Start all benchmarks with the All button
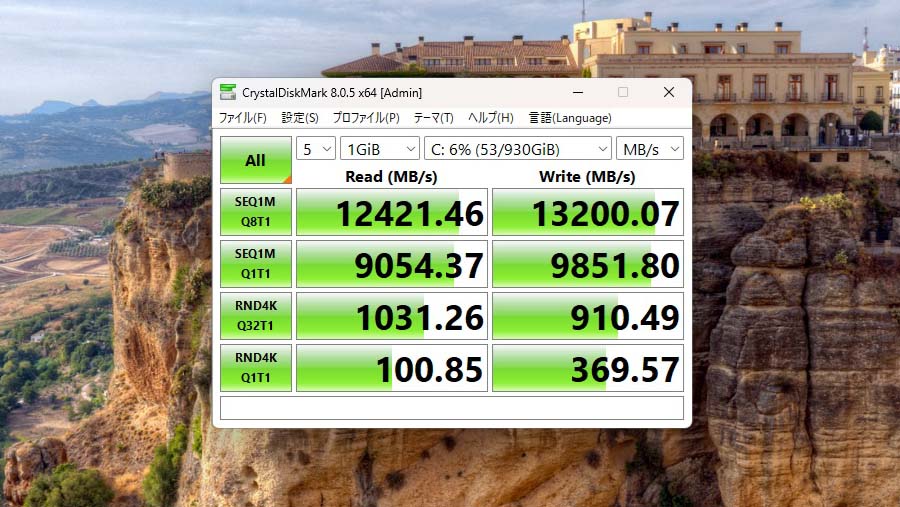 256,160
